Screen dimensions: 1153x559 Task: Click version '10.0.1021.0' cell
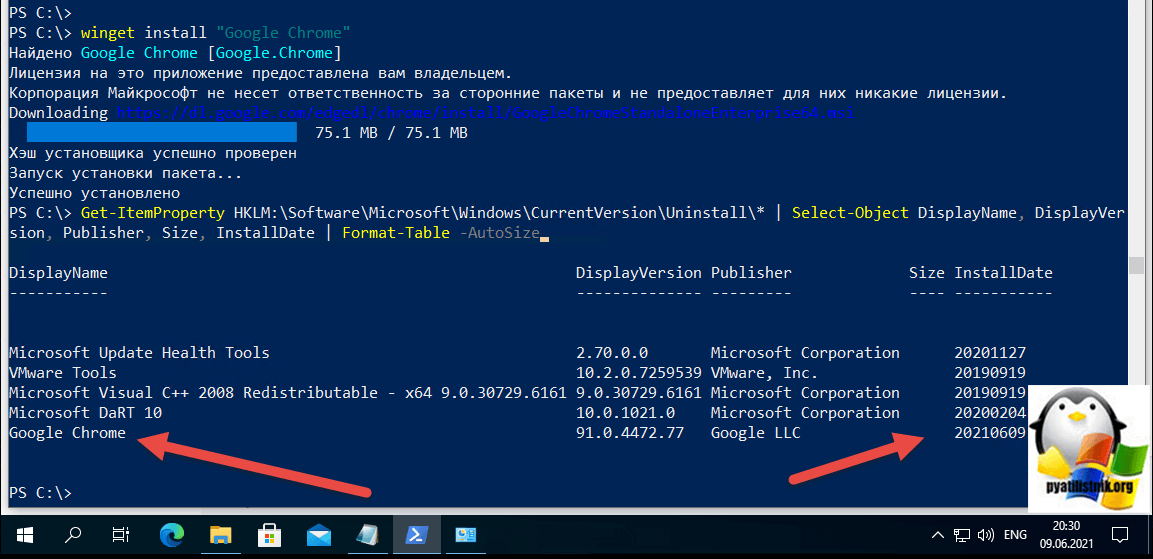(x=626, y=413)
